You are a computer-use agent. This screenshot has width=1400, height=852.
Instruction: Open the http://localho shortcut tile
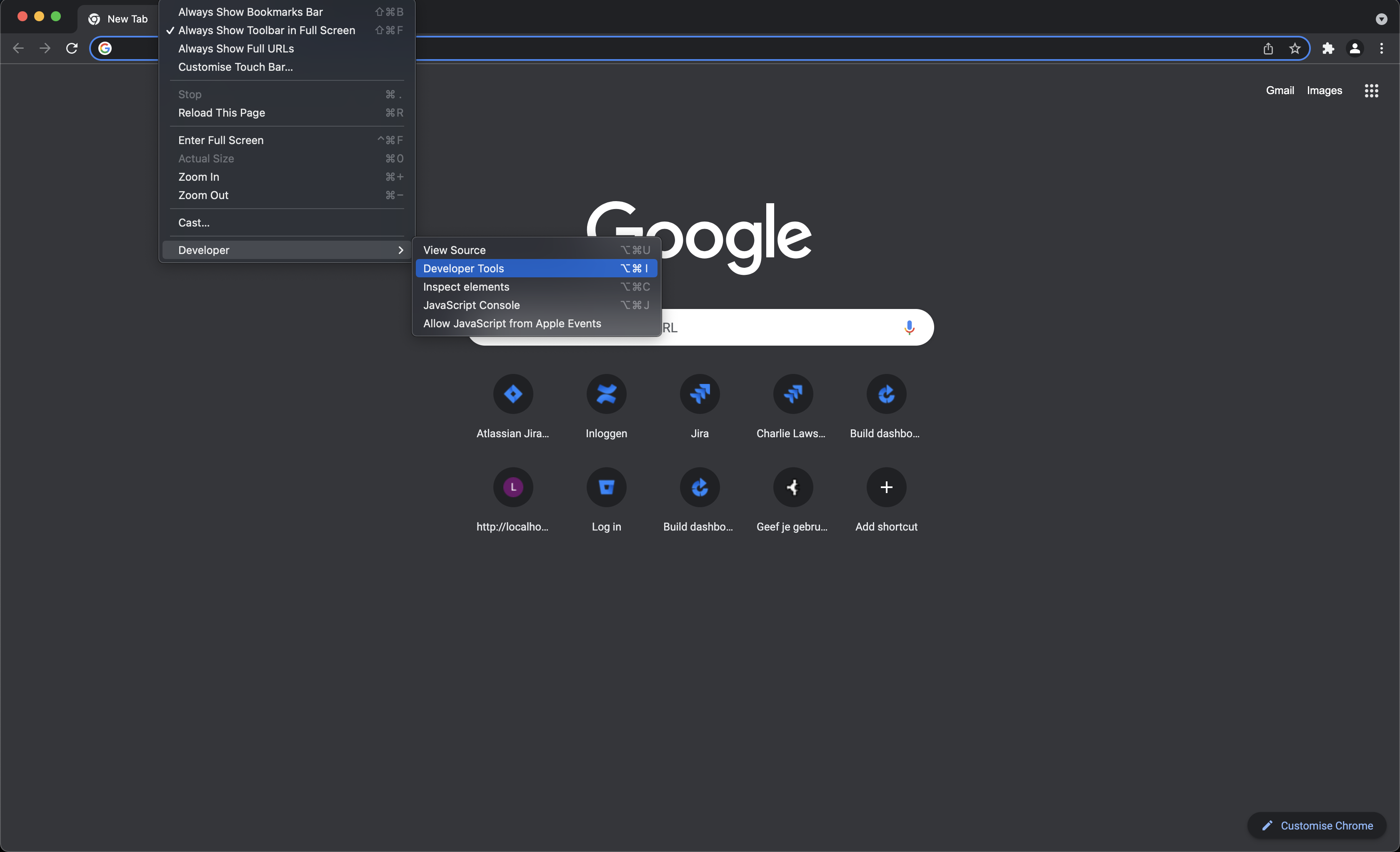(512, 500)
